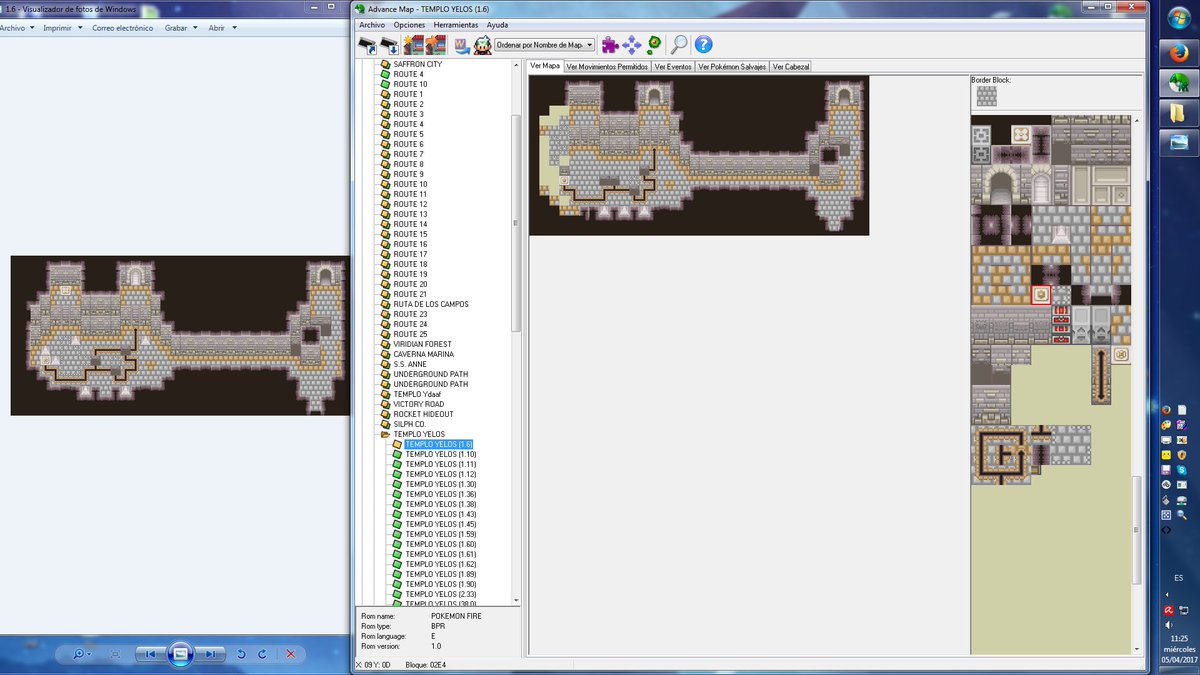Select RUTA DE LOS CAMPOS in map list
Screen dimensions: 1200x675
(x=431, y=304)
